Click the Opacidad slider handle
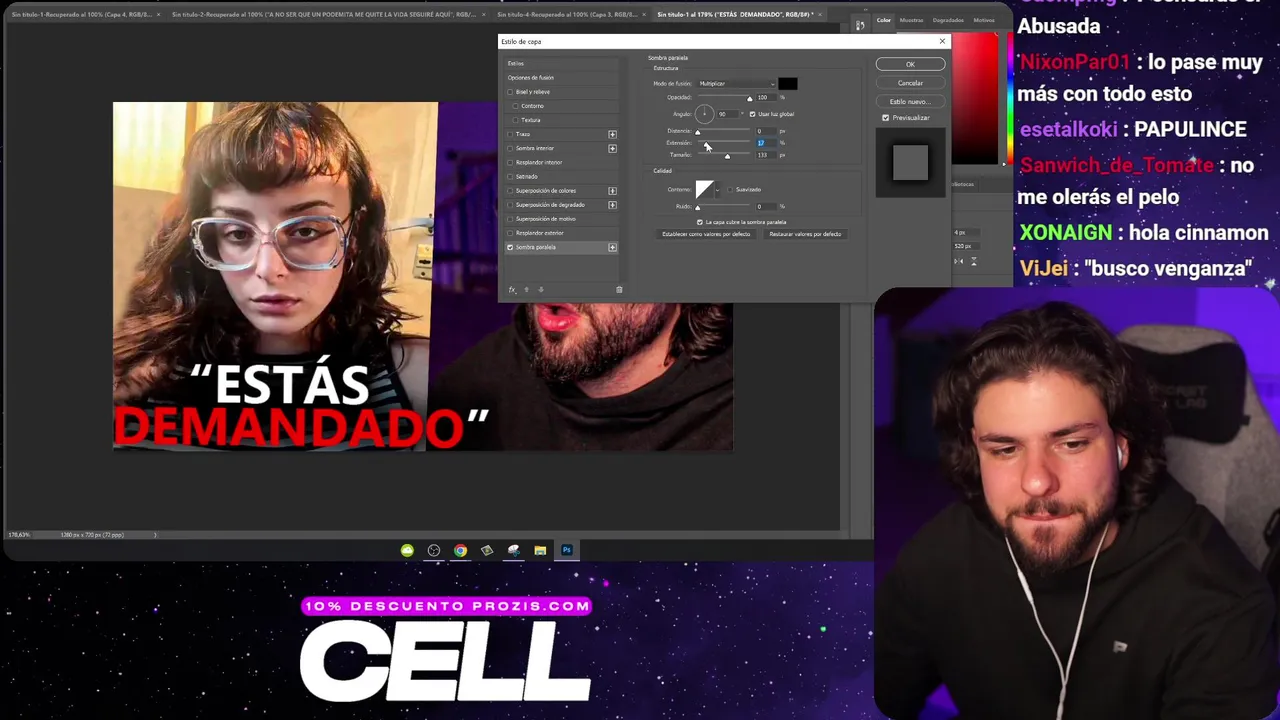This screenshot has height=720, width=1280. (x=749, y=99)
